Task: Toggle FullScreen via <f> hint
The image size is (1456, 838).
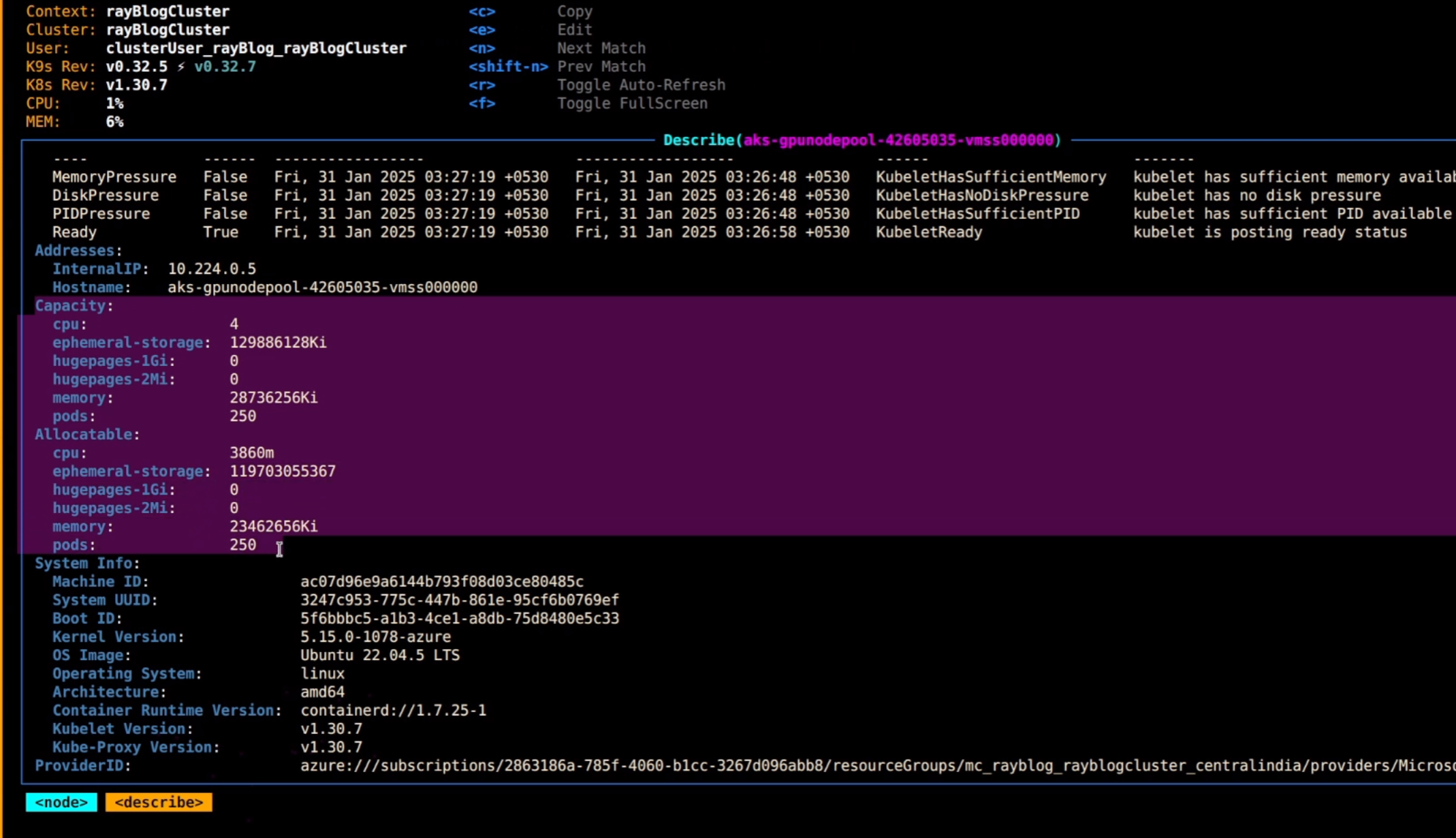Action: pos(481,104)
